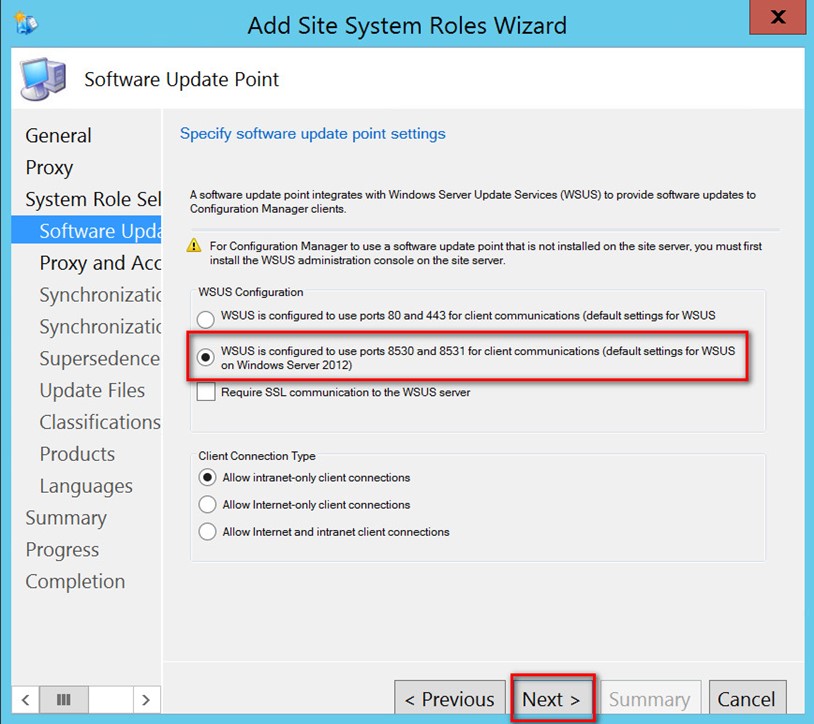Open Proxy and Account Settings step
Image resolution: width=814 pixels, height=724 pixels.
[x=100, y=263]
